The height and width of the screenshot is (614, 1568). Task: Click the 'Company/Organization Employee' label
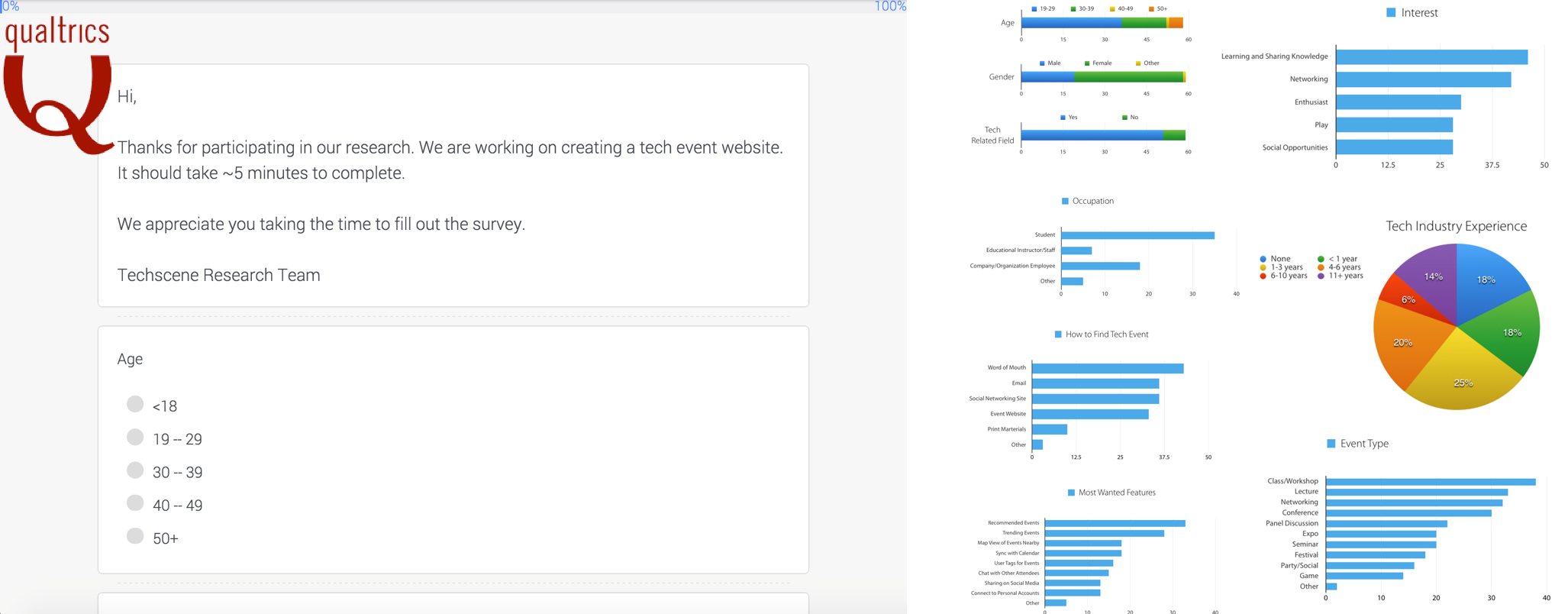(x=1012, y=266)
